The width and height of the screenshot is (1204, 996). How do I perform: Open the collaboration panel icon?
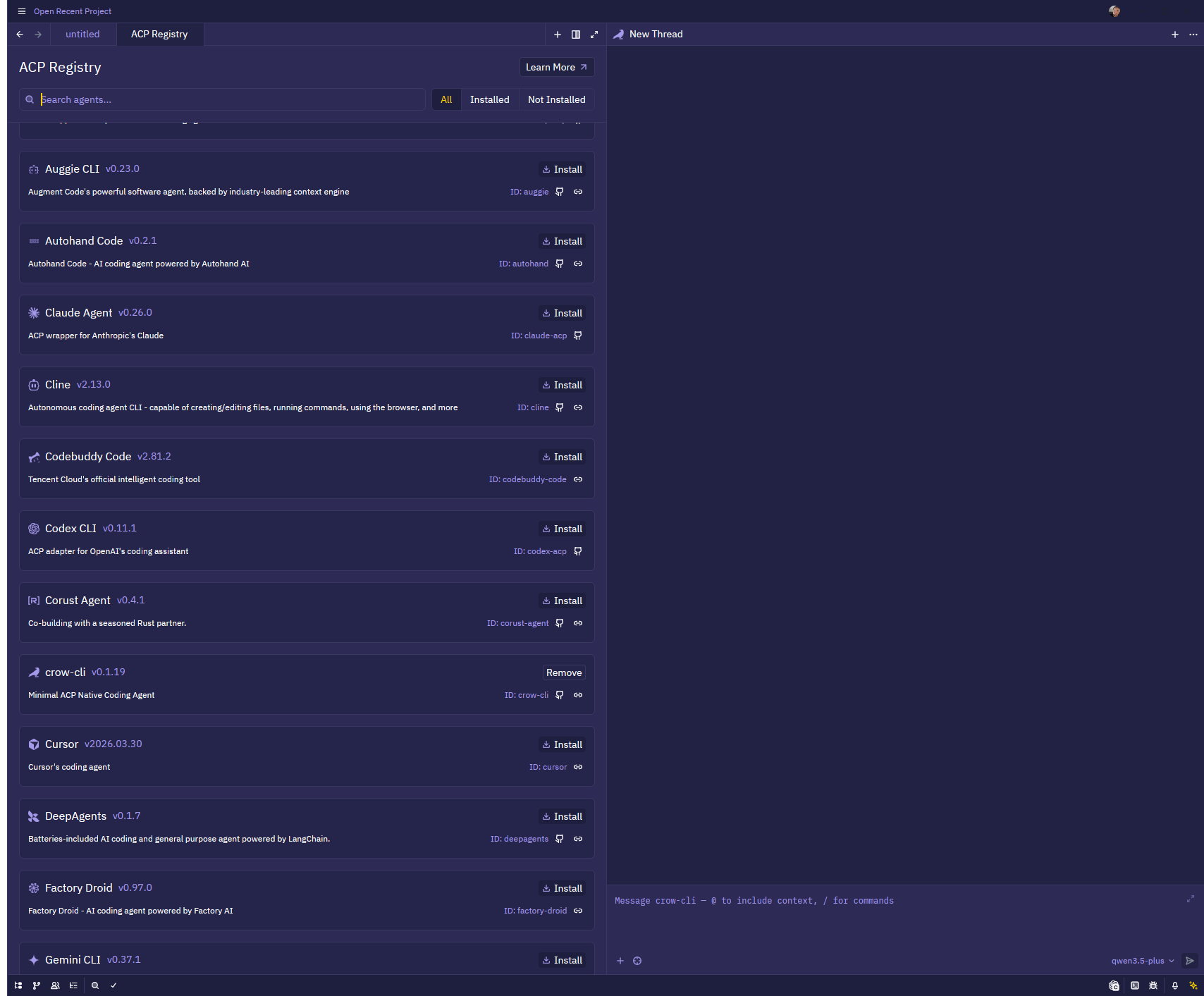tap(55, 985)
